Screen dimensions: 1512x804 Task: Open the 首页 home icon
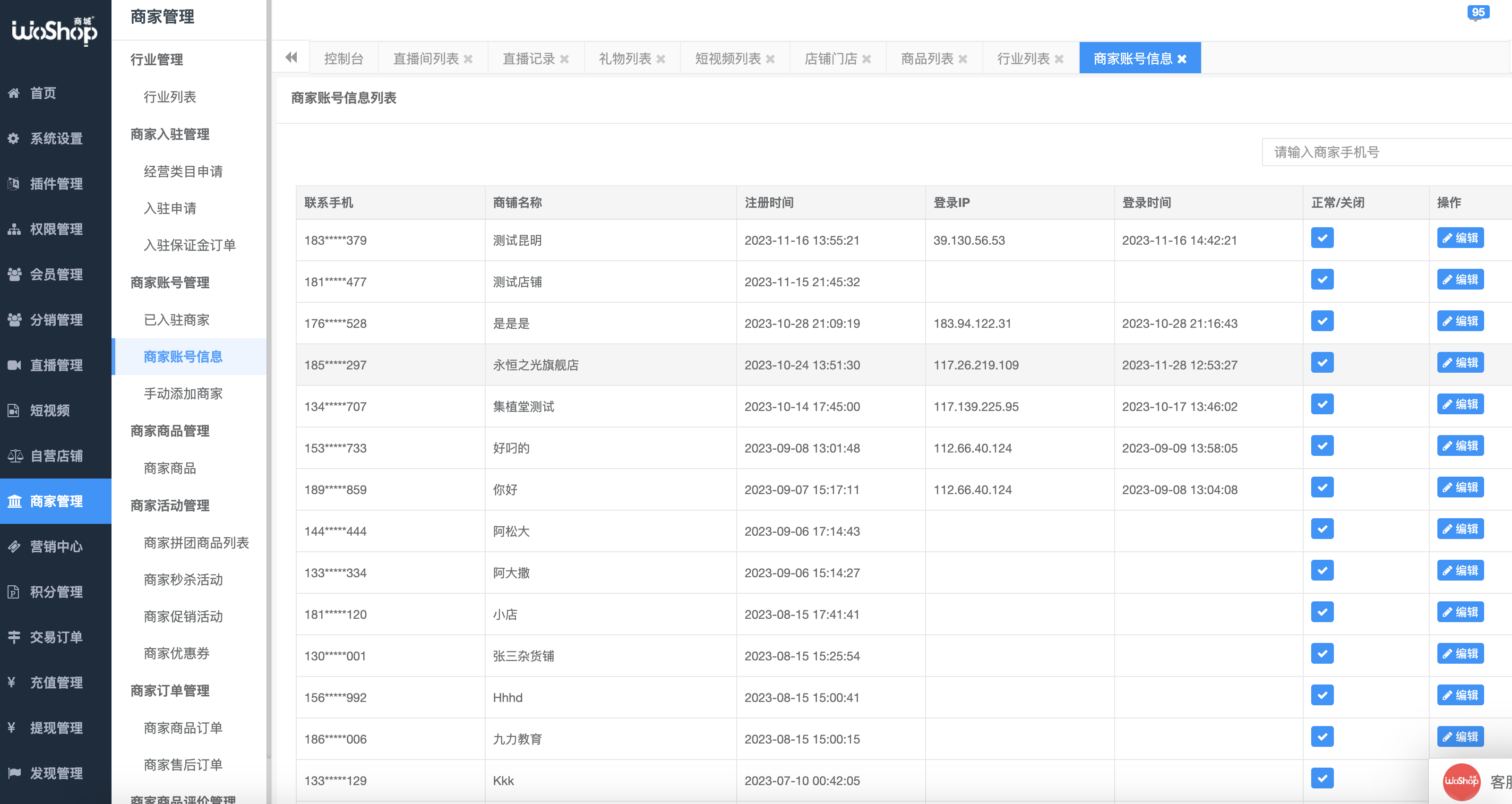(14, 93)
